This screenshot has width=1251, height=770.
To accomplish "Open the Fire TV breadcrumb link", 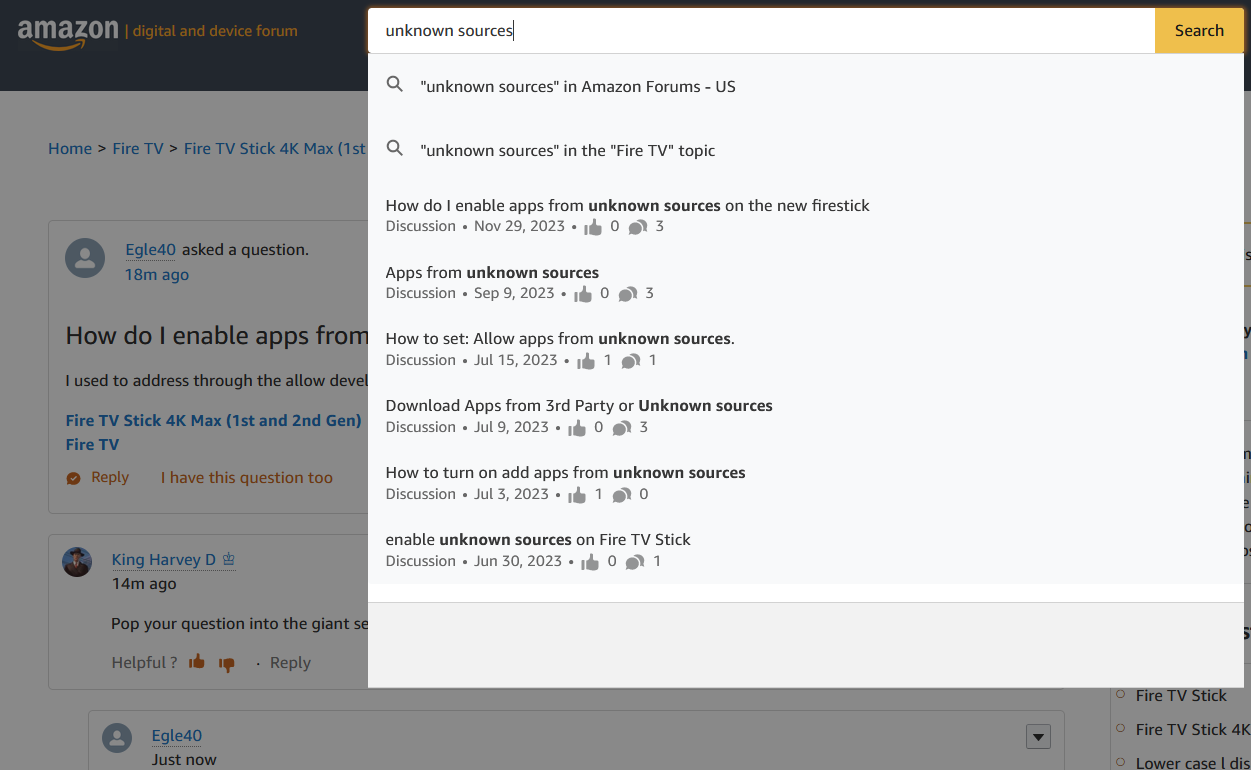I will pyautogui.click(x=138, y=148).
